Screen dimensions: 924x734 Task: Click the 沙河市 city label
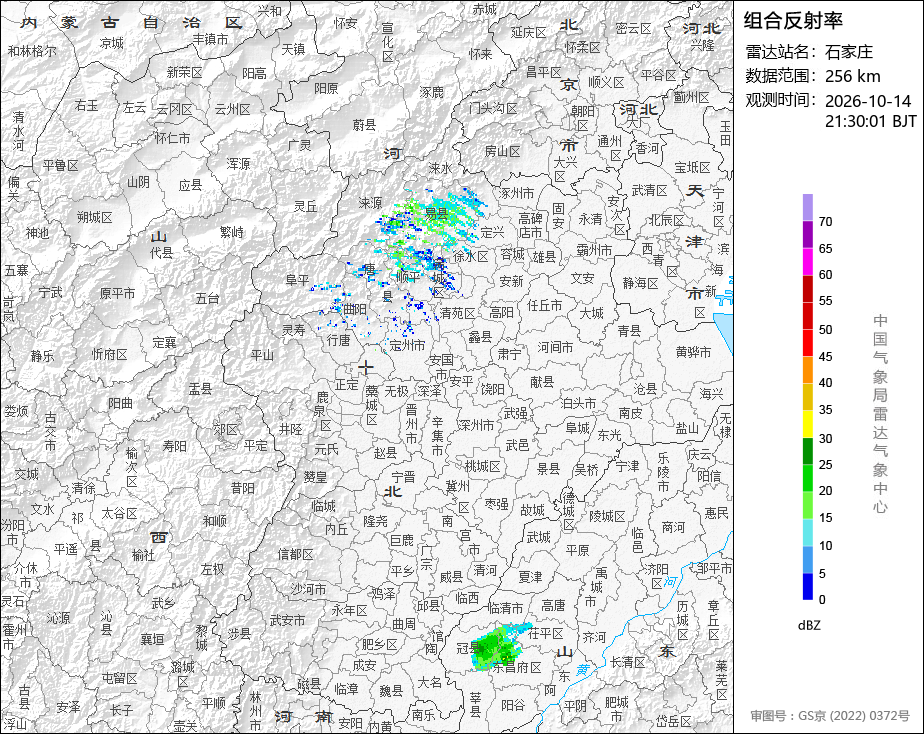[308, 588]
